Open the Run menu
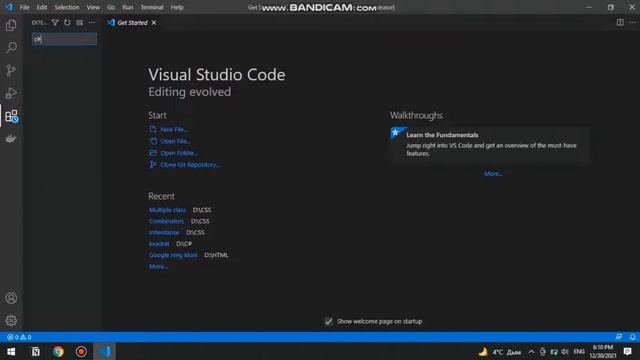The height and width of the screenshot is (360, 640). [128, 7]
